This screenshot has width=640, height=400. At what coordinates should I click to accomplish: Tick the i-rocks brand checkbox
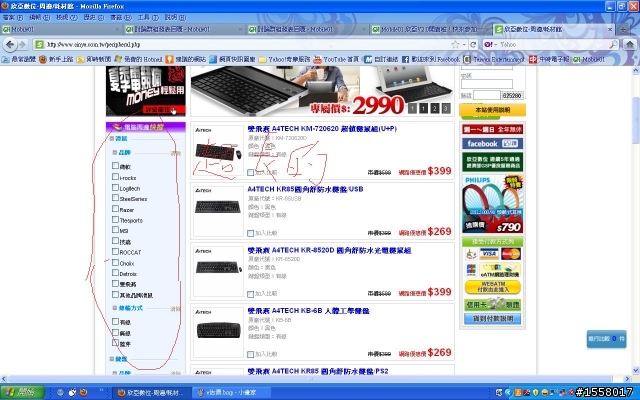[x=116, y=177]
